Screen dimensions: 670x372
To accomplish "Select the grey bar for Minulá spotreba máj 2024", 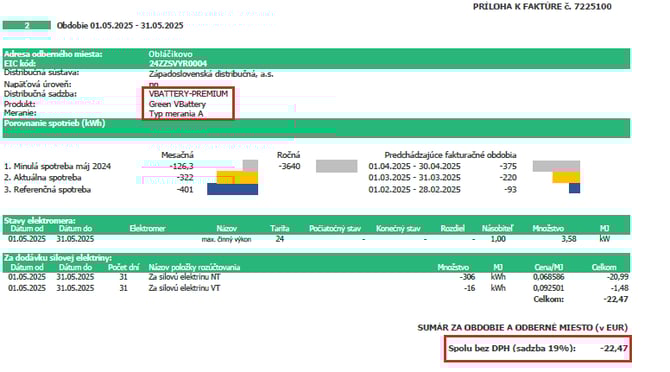I will (x=250, y=166).
